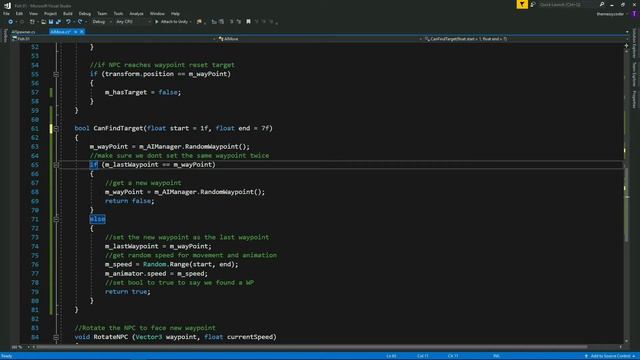The height and width of the screenshot is (360, 640).
Task: Collapse the else block at line 71
Action: tap(56, 219)
